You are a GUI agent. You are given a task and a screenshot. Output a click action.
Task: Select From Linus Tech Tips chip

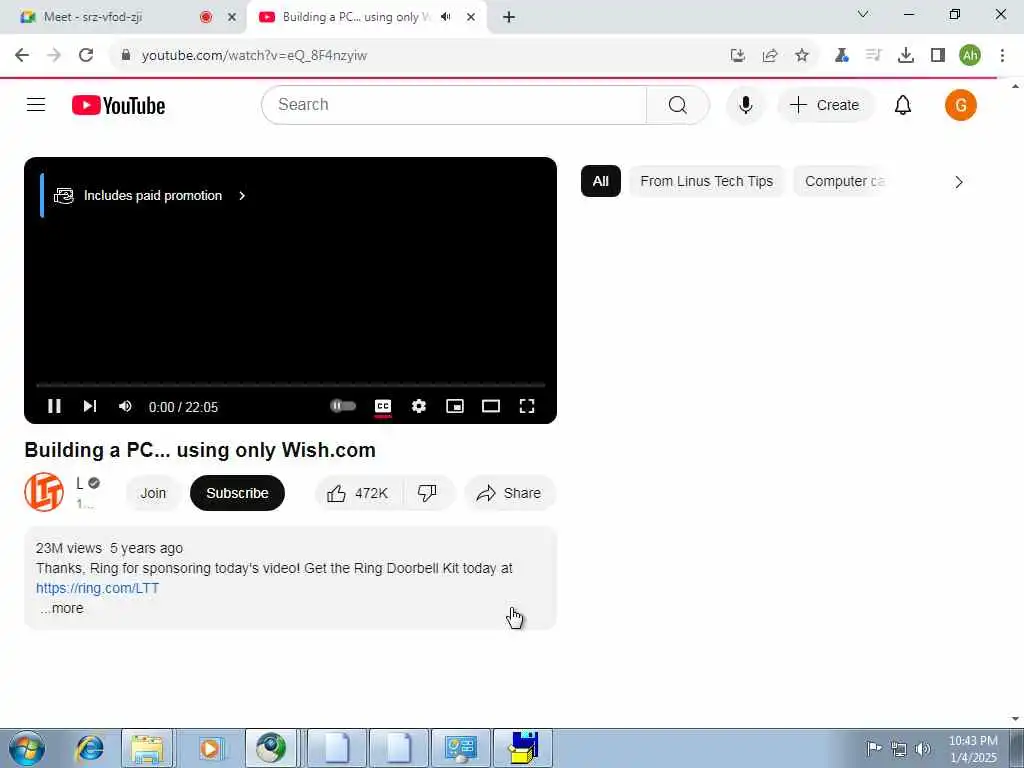pyautogui.click(x=707, y=181)
